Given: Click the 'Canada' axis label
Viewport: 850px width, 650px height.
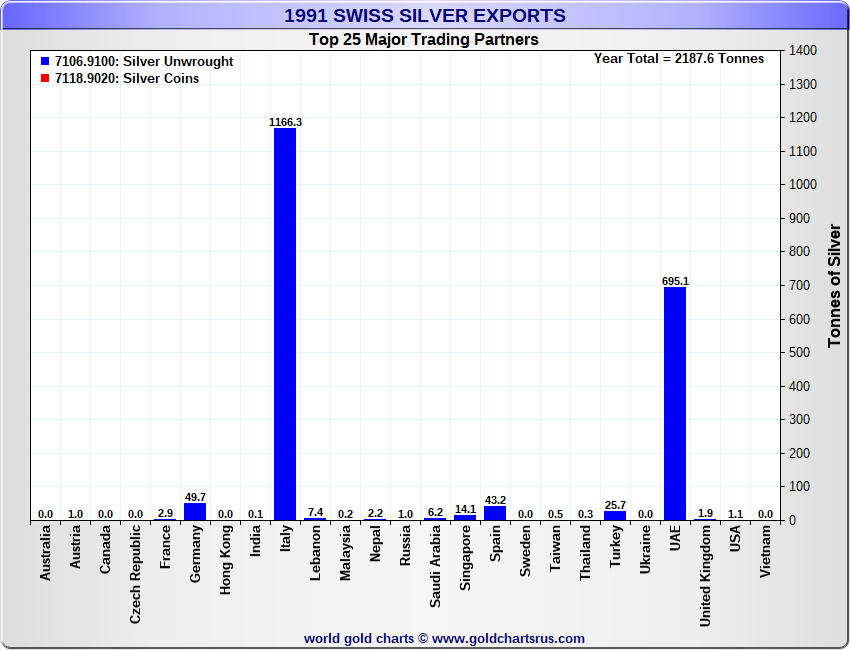Looking at the screenshot, I should (105, 549).
